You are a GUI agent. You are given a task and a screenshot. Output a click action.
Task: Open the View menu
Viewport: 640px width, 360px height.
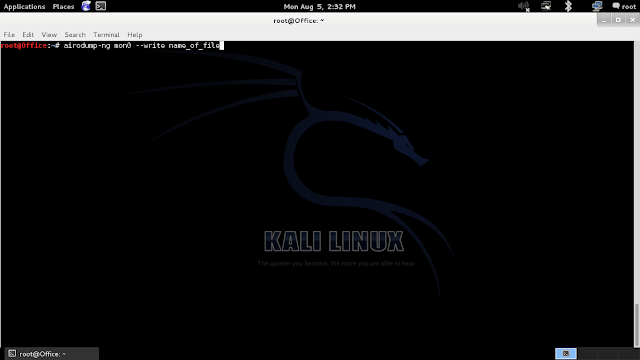pyautogui.click(x=49, y=35)
